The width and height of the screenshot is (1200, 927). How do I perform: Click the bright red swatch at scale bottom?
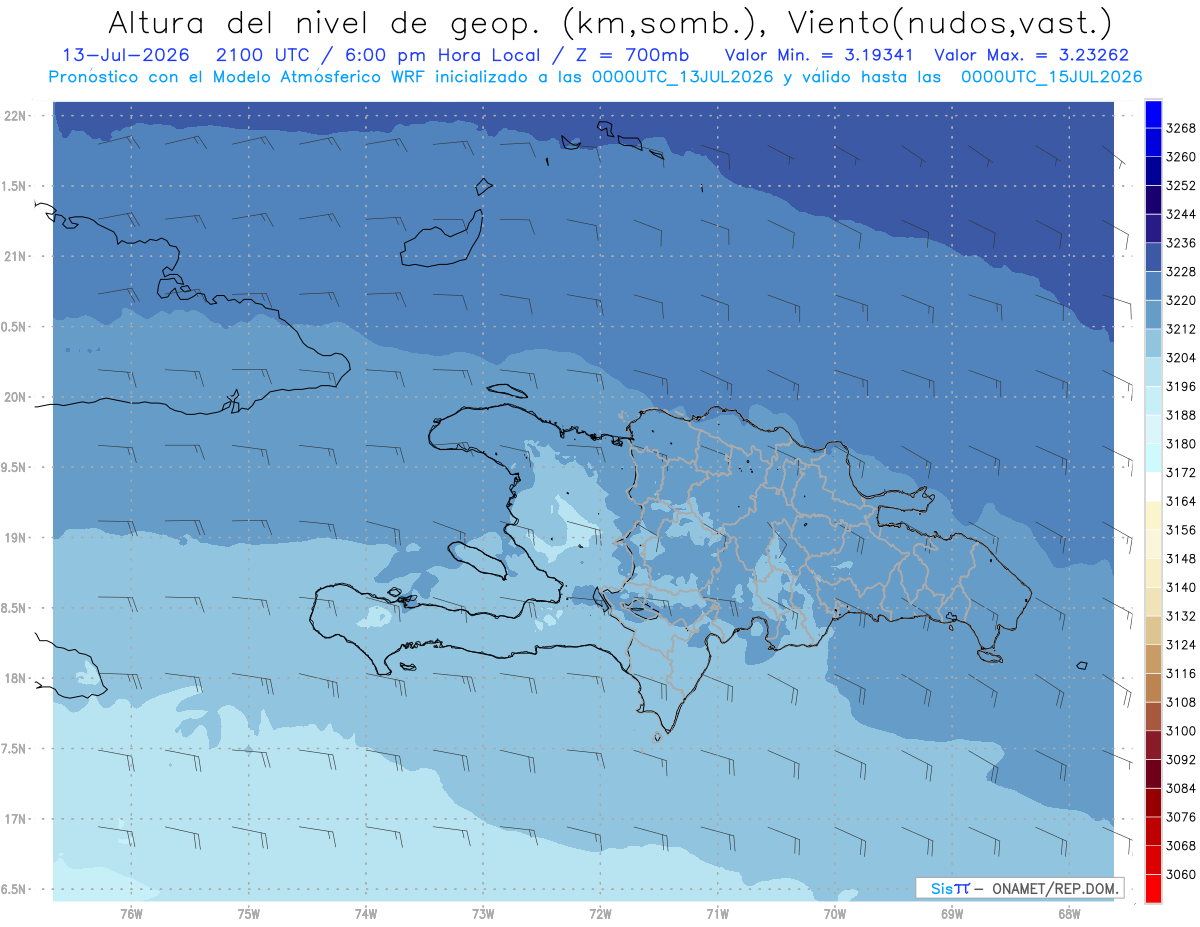click(1153, 889)
